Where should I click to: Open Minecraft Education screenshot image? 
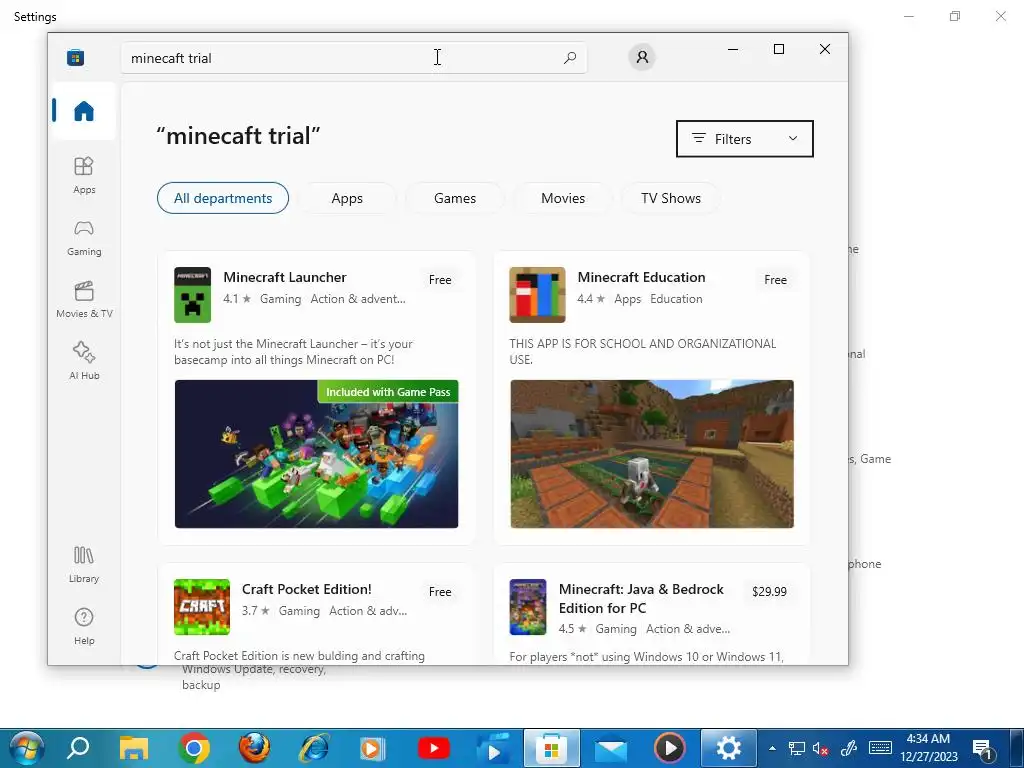652,454
